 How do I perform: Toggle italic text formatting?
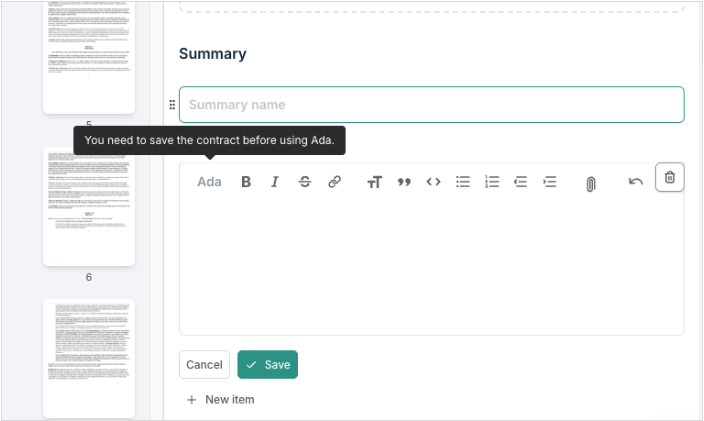[x=275, y=182]
